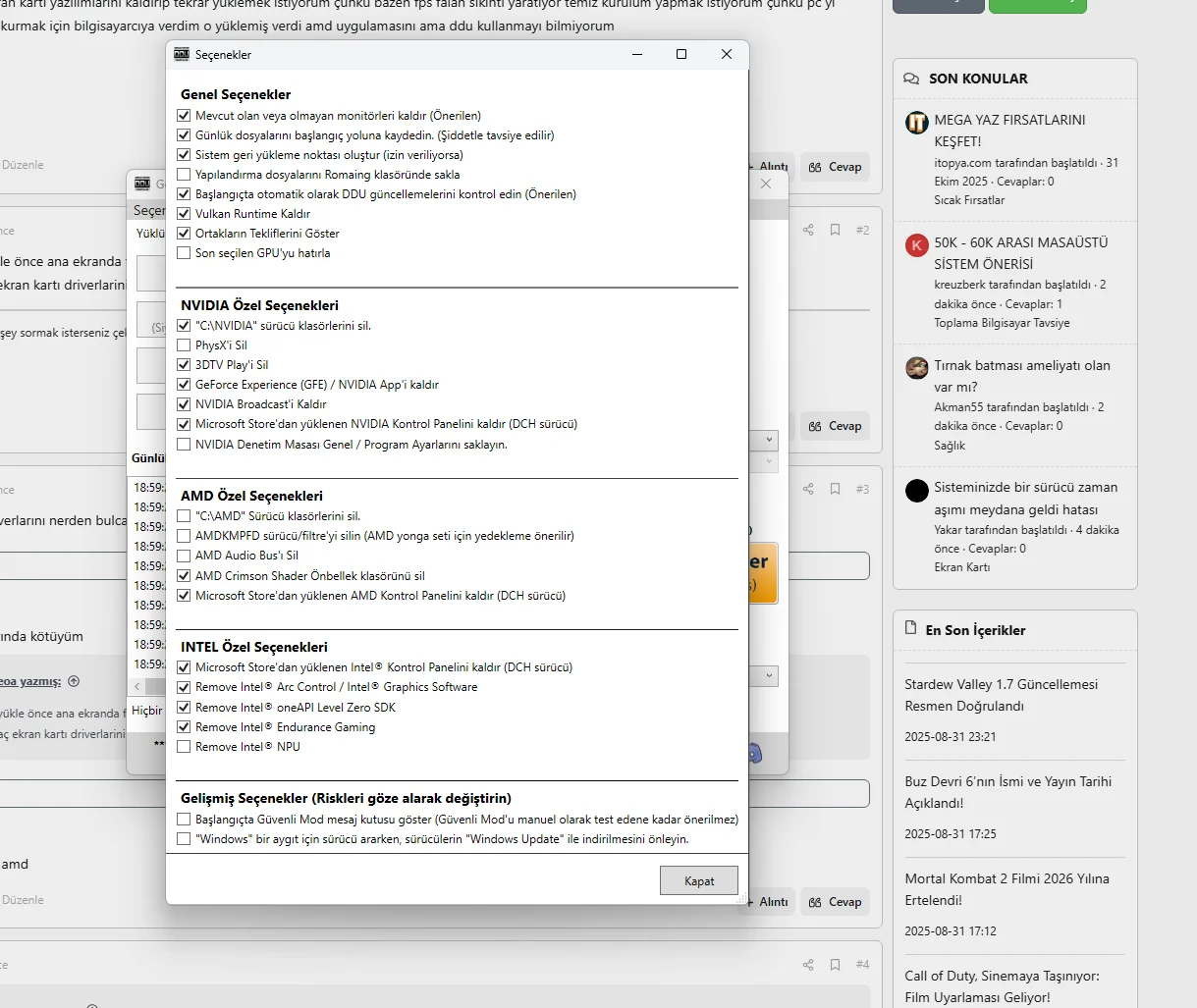
Task: Enable '"C:\AMD" Sürücü klasörlerini sil'
Action: (184, 515)
